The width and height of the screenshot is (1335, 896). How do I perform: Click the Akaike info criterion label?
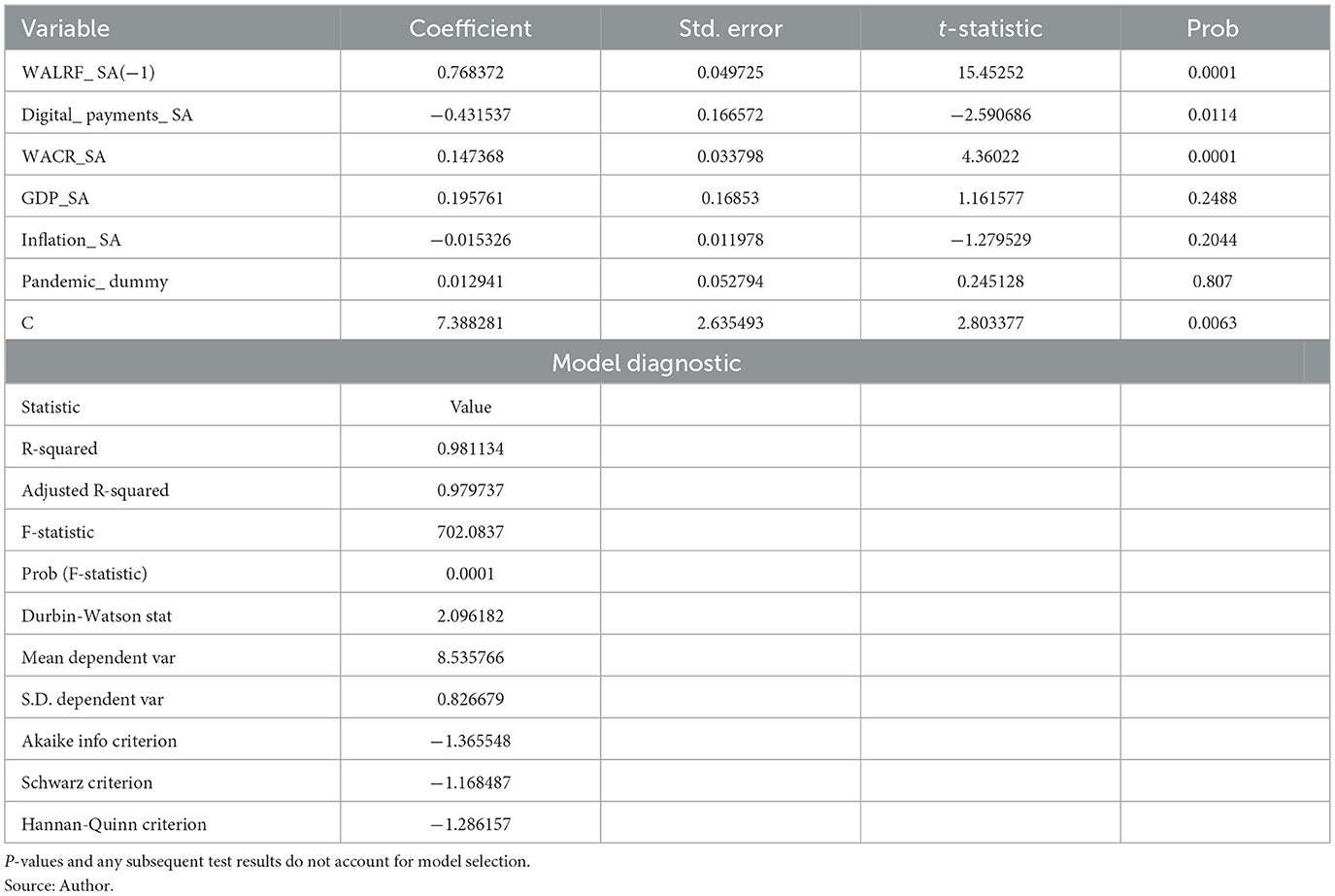[x=99, y=741]
